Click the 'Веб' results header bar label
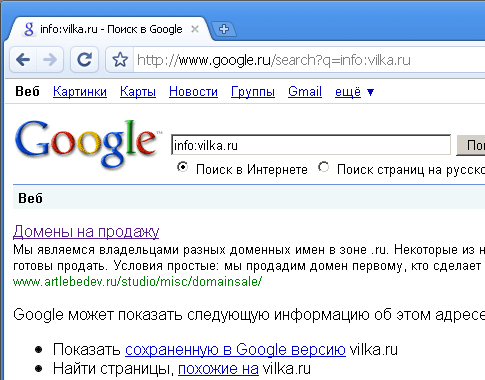485x380 pixels. 30,198
